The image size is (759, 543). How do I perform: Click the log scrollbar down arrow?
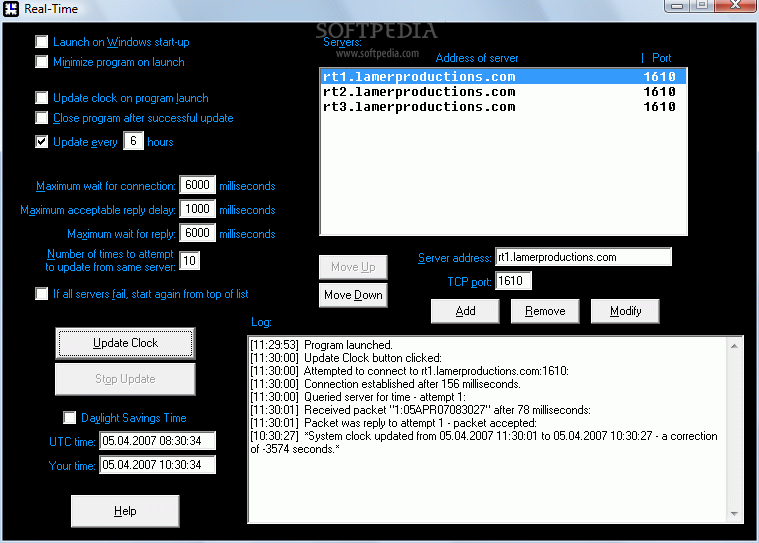pos(734,513)
